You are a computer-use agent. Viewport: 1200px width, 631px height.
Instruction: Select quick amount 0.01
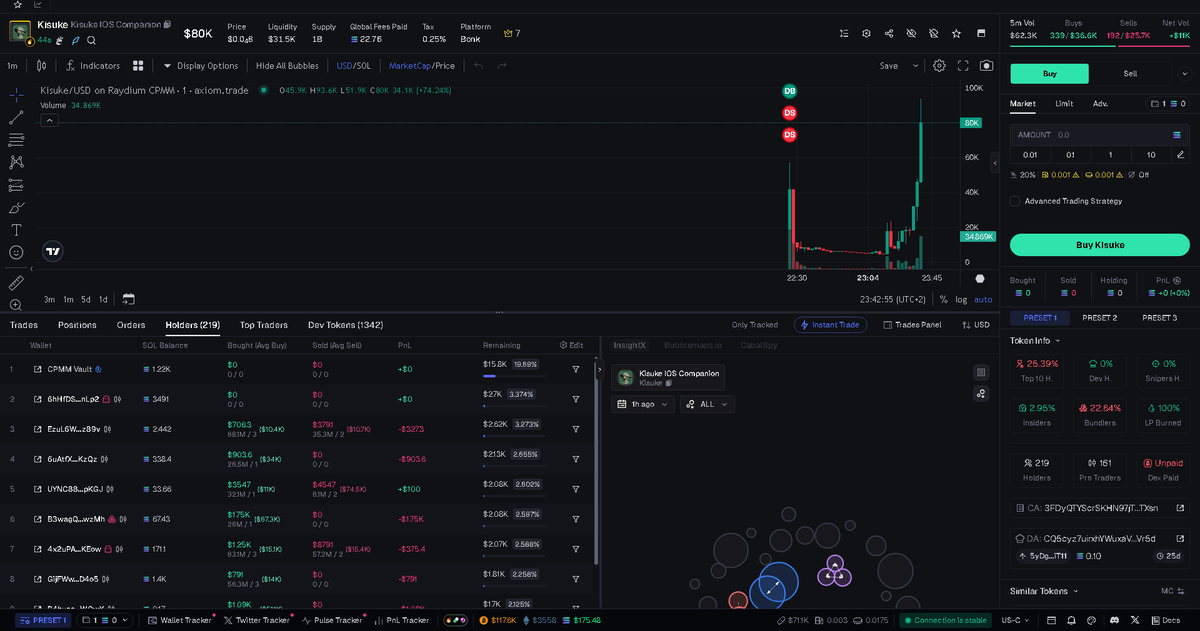1030,154
